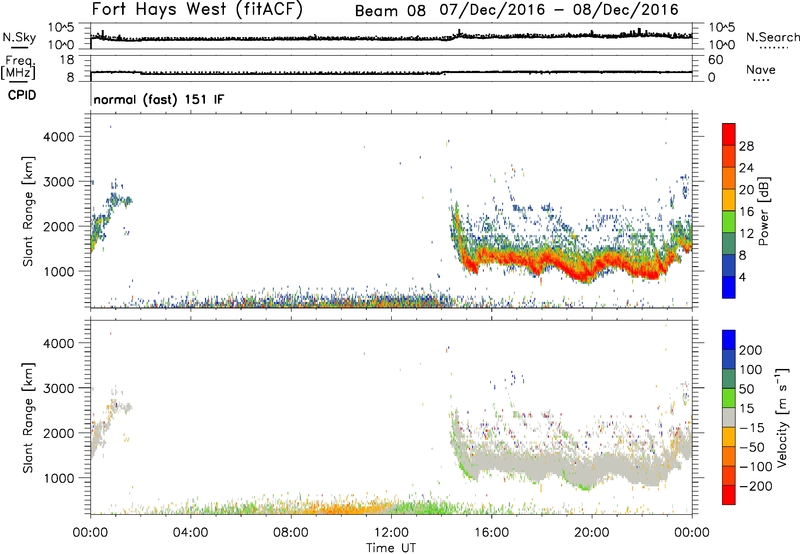This screenshot has width=800, height=554.
Task: Click the '18' frequency axis tick label
Action: pyautogui.click(x=67, y=60)
